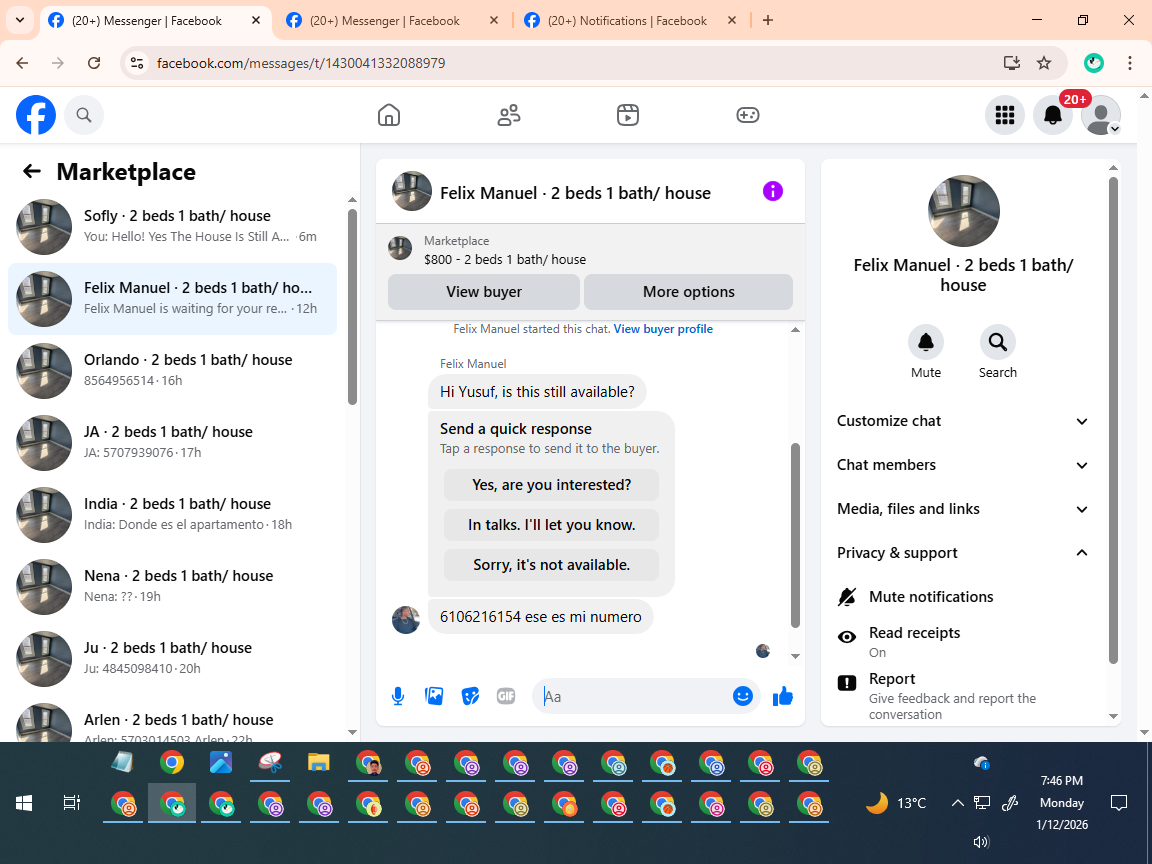Click the site information icon in address bar
This screenshot has width=1152, height=864.
pos(137,63)
